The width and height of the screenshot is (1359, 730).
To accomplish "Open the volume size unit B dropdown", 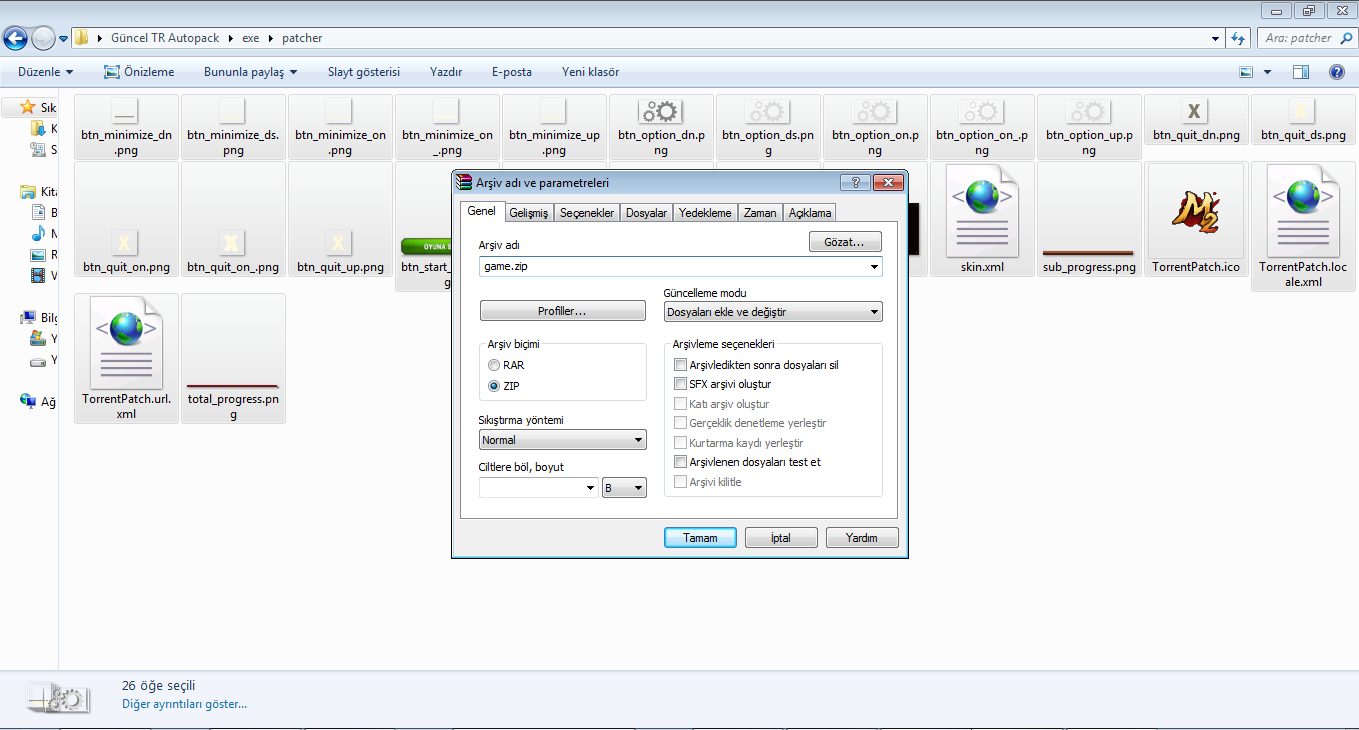I will tap(624, 488).
